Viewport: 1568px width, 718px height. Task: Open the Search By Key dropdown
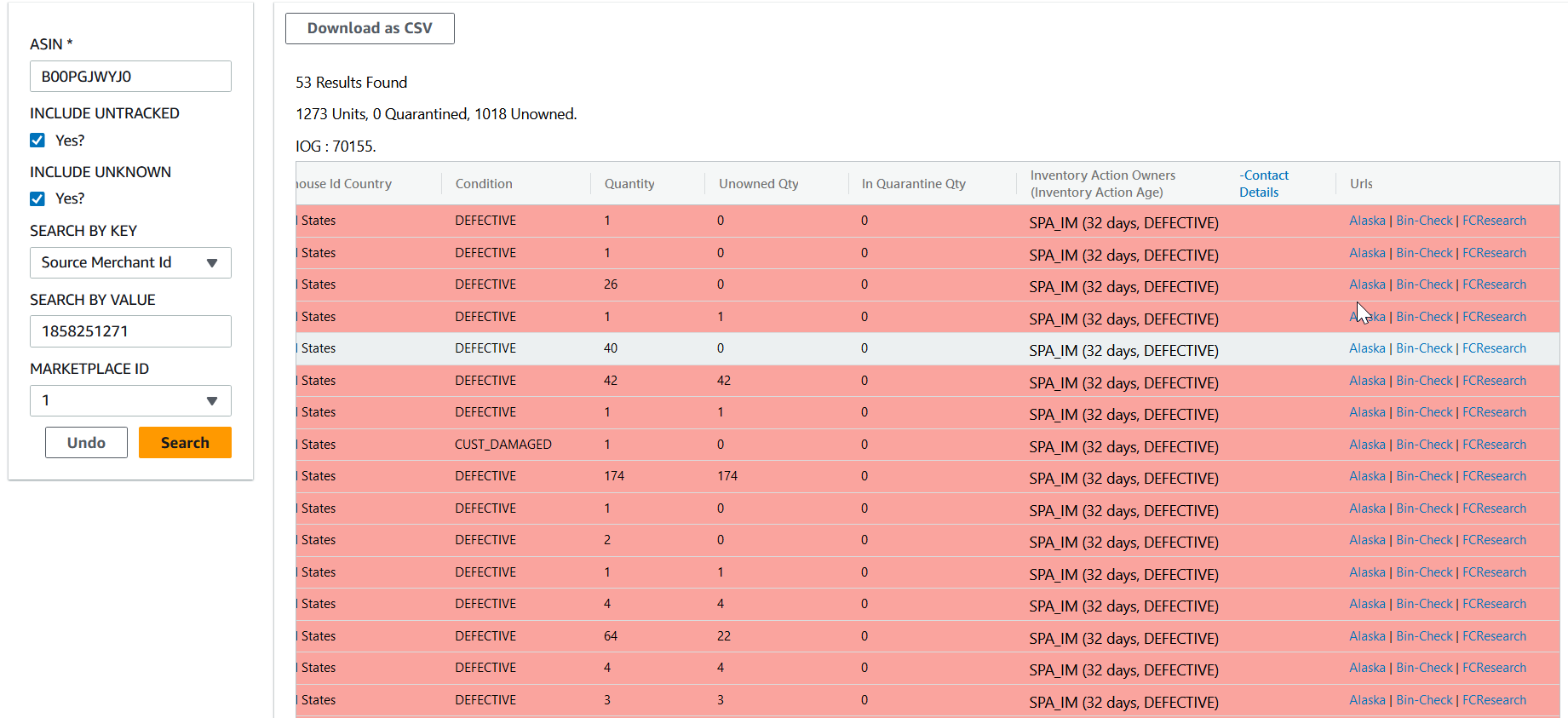point(130,262)
